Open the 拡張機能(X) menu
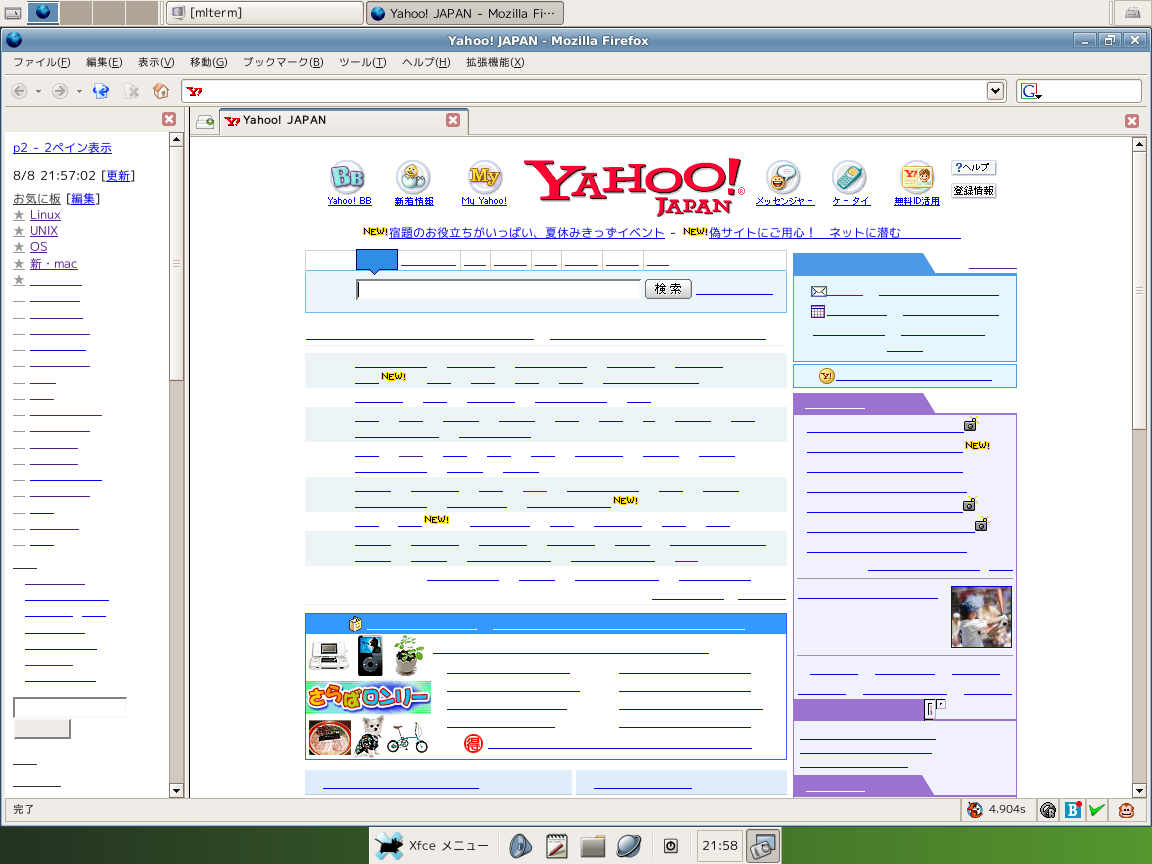 point(494,62)
